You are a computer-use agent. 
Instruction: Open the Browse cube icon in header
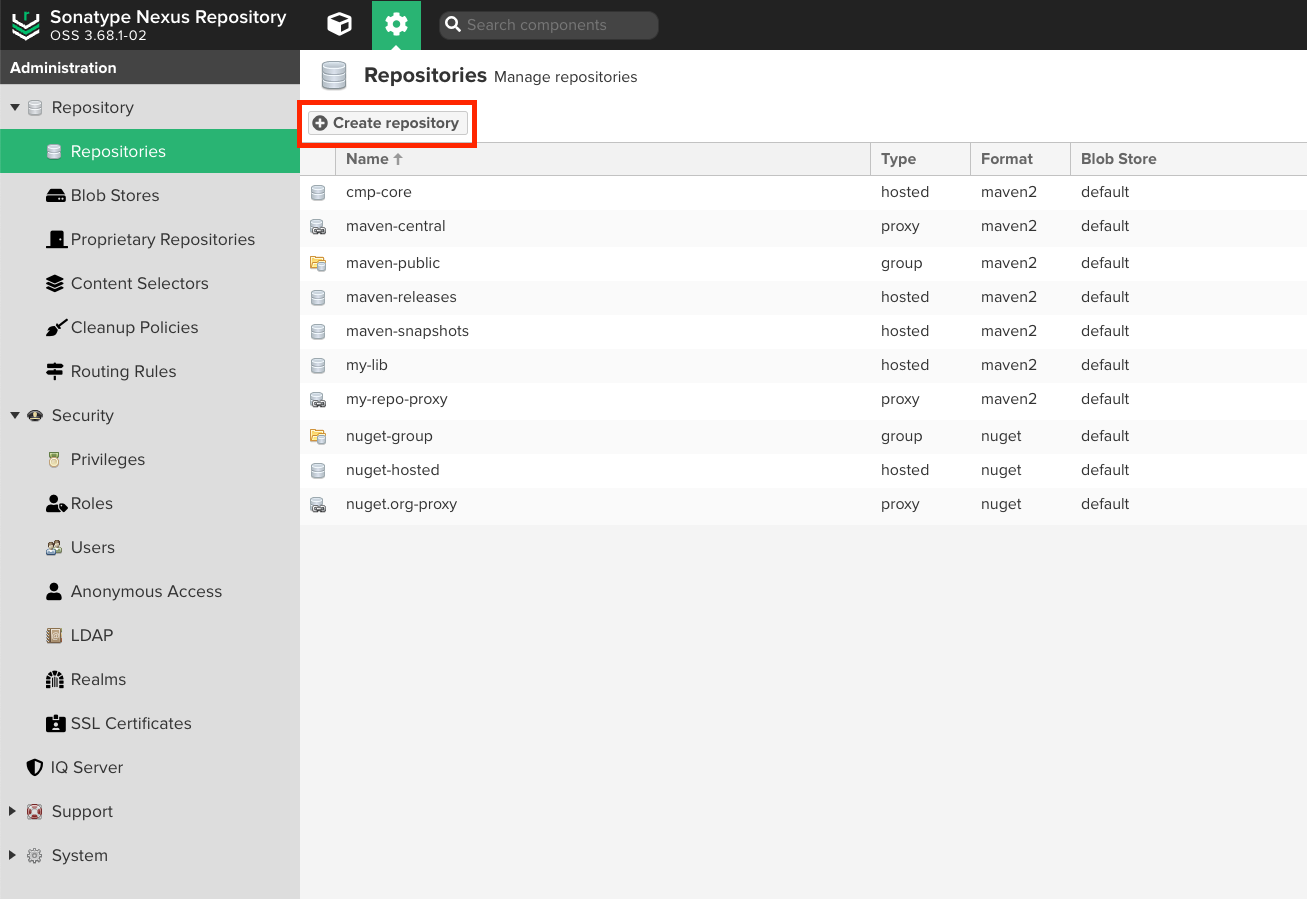(x=340, y=24)
